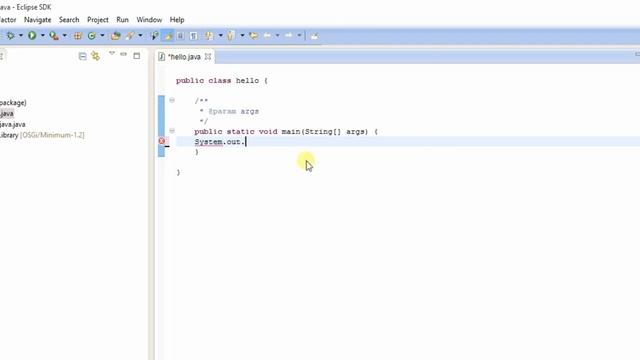This screenshot has height=360, width=640.
Task: Click the Search flashlight toolbar icon
Action: coord(130,36)
